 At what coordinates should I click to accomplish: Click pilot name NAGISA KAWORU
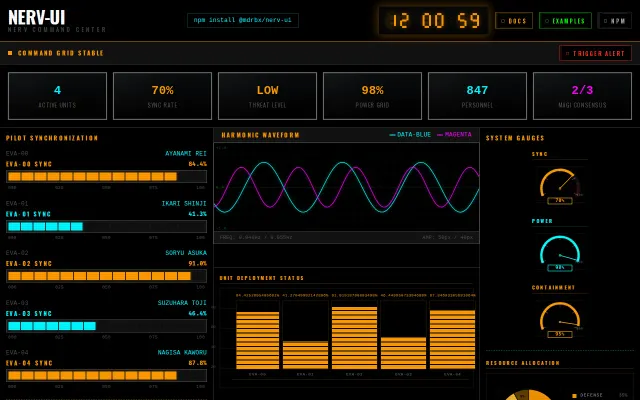[182, 352]
